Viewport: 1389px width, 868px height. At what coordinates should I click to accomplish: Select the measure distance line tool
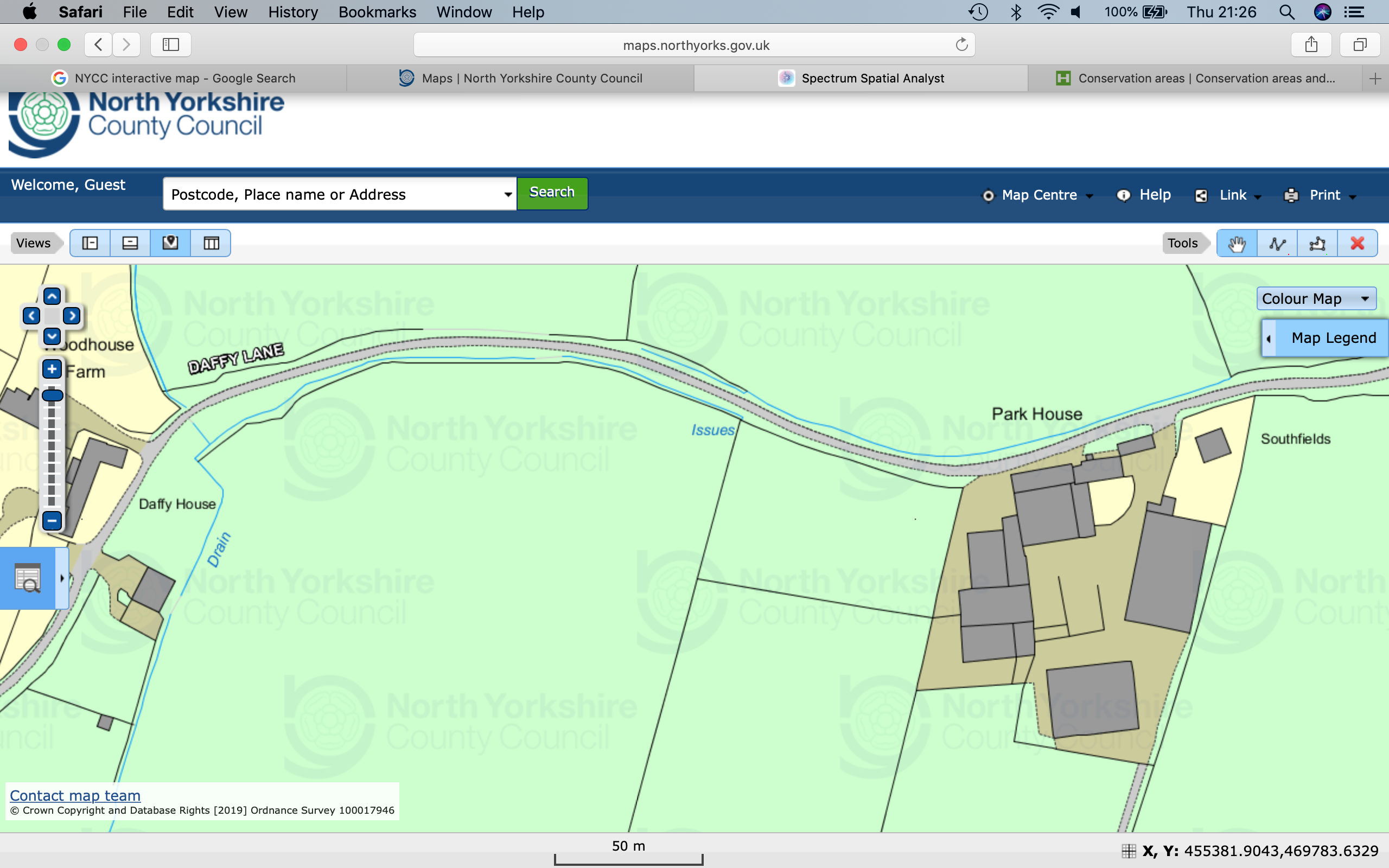[1277, 244]
